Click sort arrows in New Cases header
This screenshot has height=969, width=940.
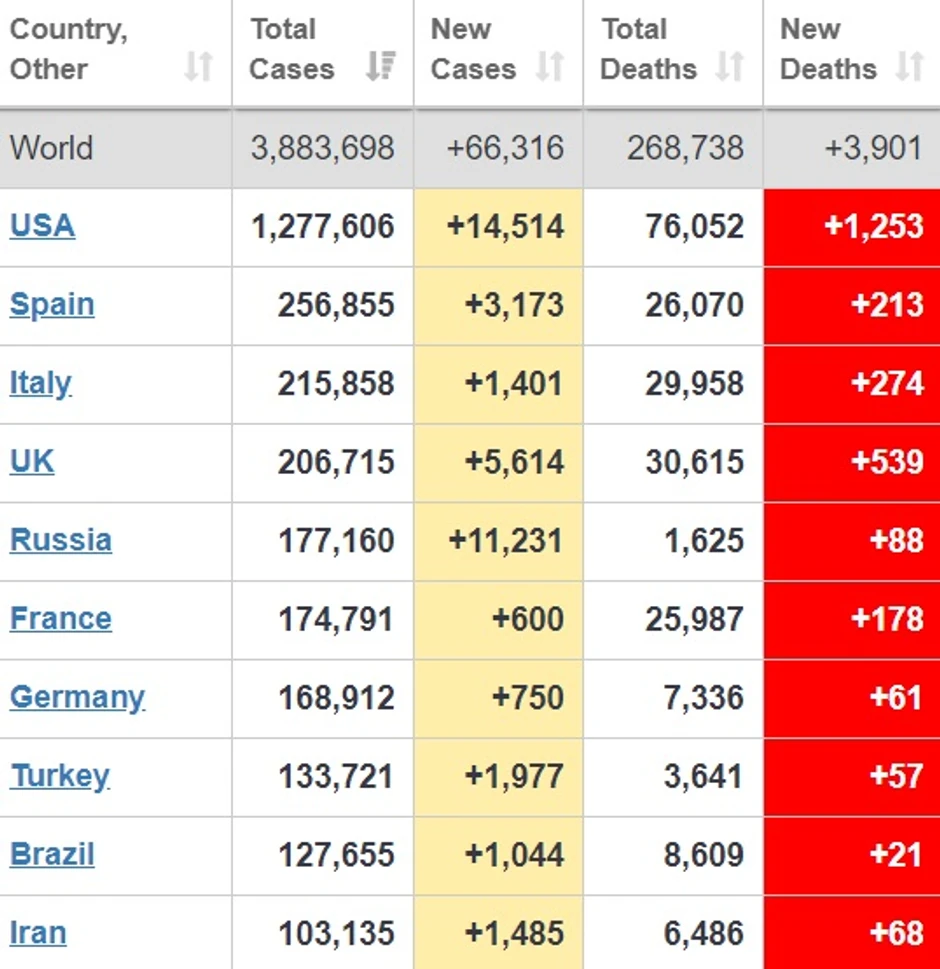coord(550,68)
